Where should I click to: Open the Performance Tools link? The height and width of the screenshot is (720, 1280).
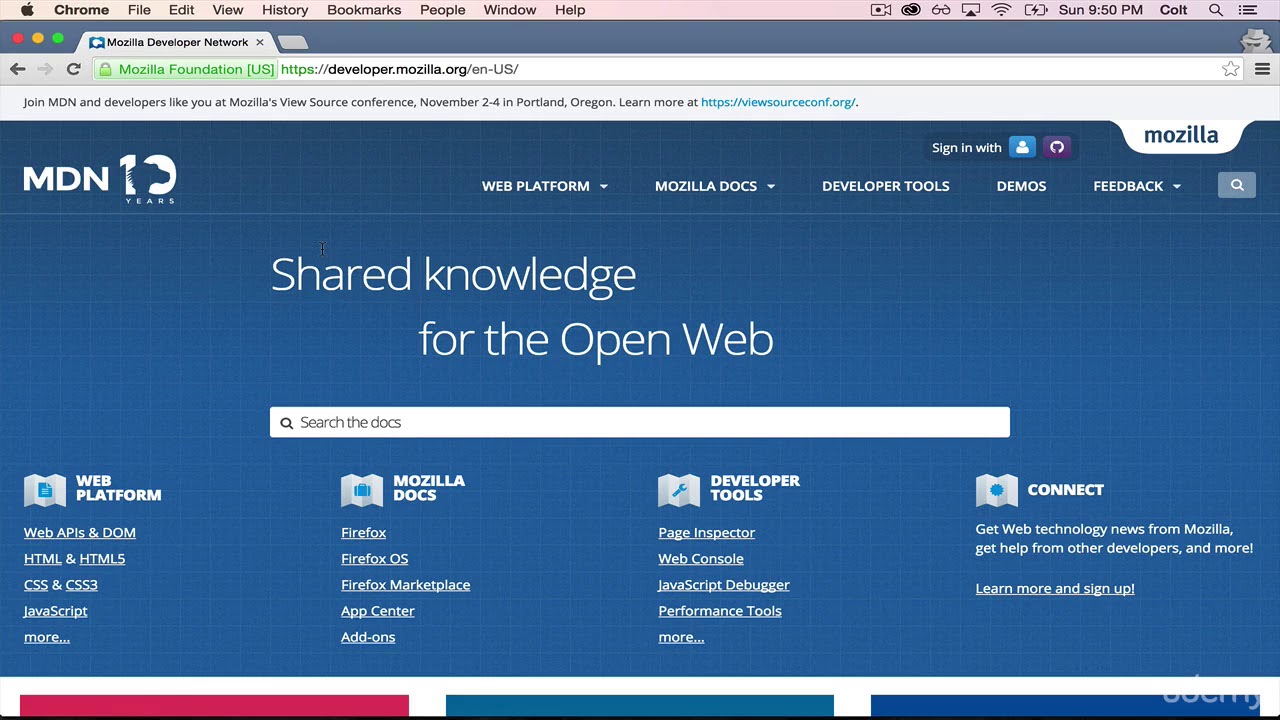tap(720, 611)
